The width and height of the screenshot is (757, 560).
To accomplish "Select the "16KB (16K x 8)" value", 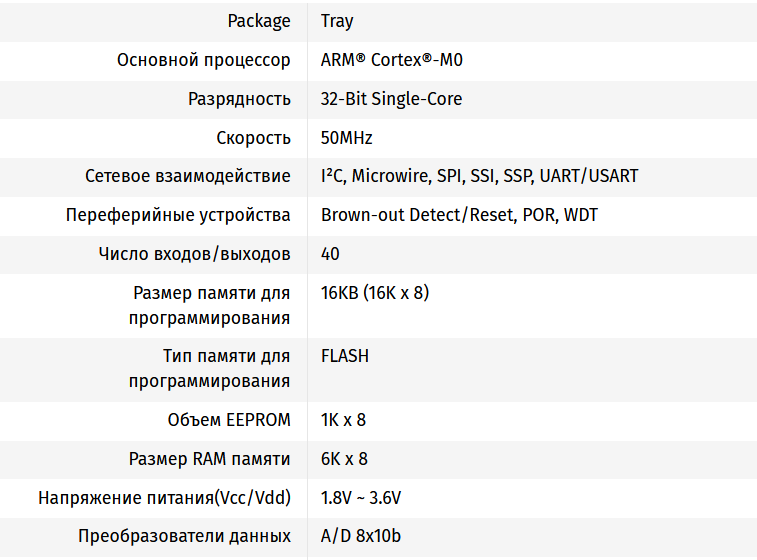I will coord(375,293).
